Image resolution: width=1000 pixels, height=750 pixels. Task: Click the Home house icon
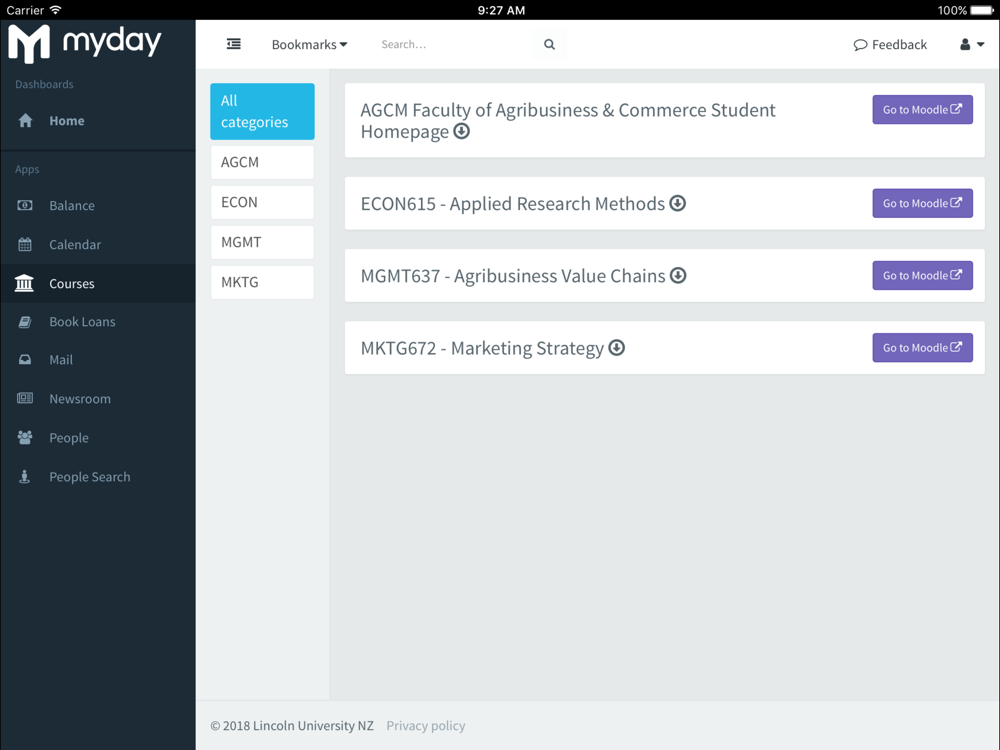[x=25, y=121]
